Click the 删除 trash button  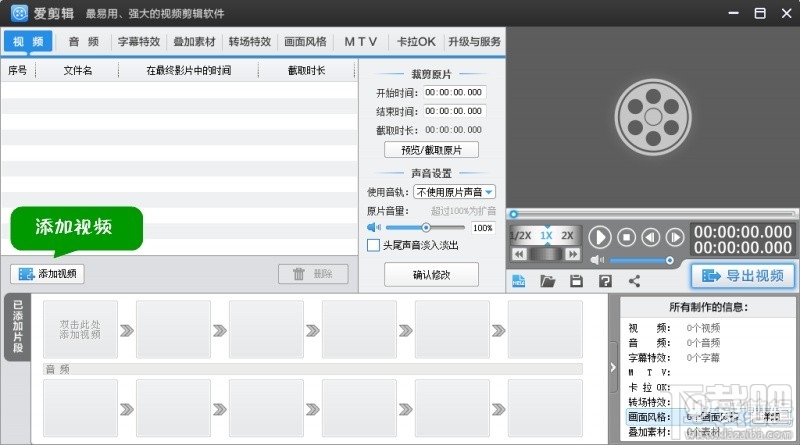coord(313,274)
